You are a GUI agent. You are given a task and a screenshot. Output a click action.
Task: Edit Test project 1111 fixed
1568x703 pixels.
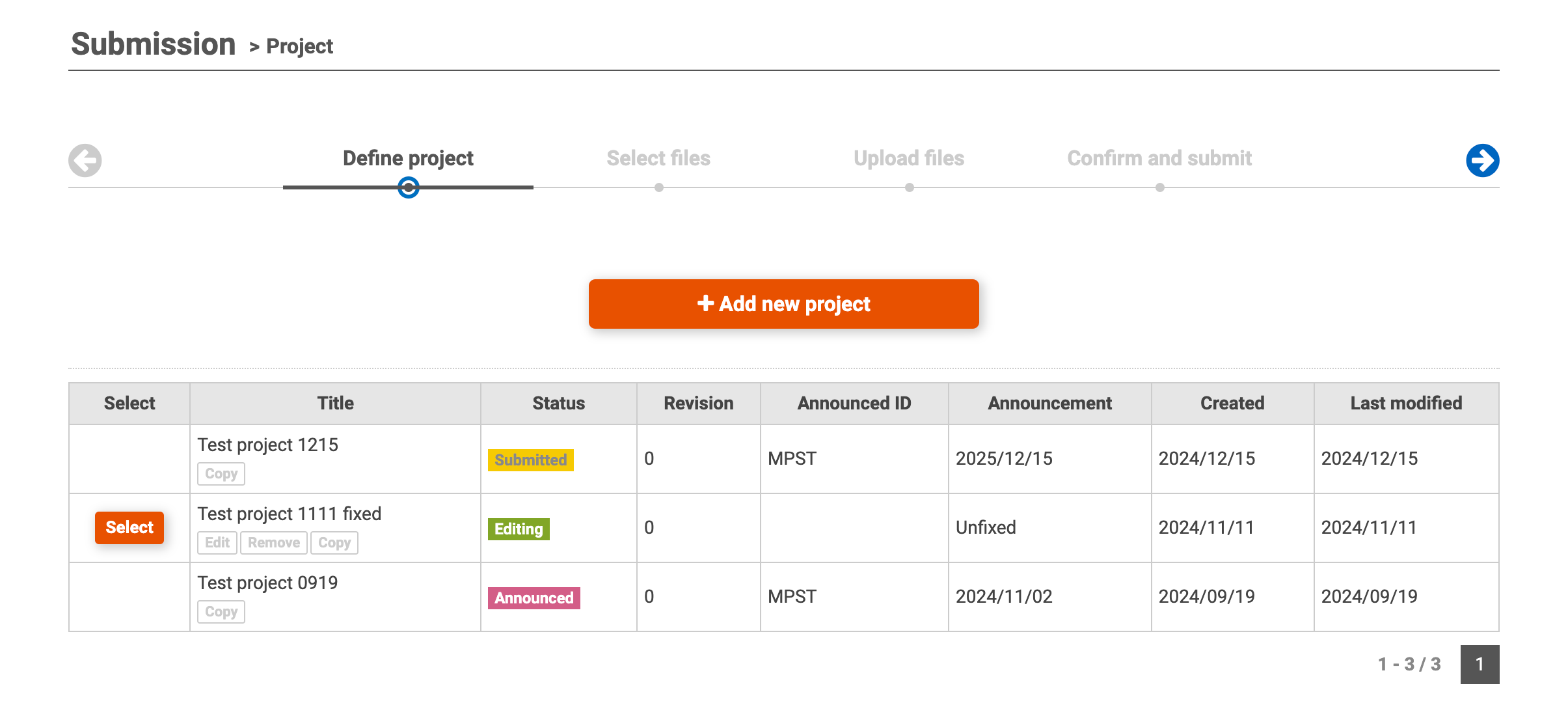click(x=217, y=543)
